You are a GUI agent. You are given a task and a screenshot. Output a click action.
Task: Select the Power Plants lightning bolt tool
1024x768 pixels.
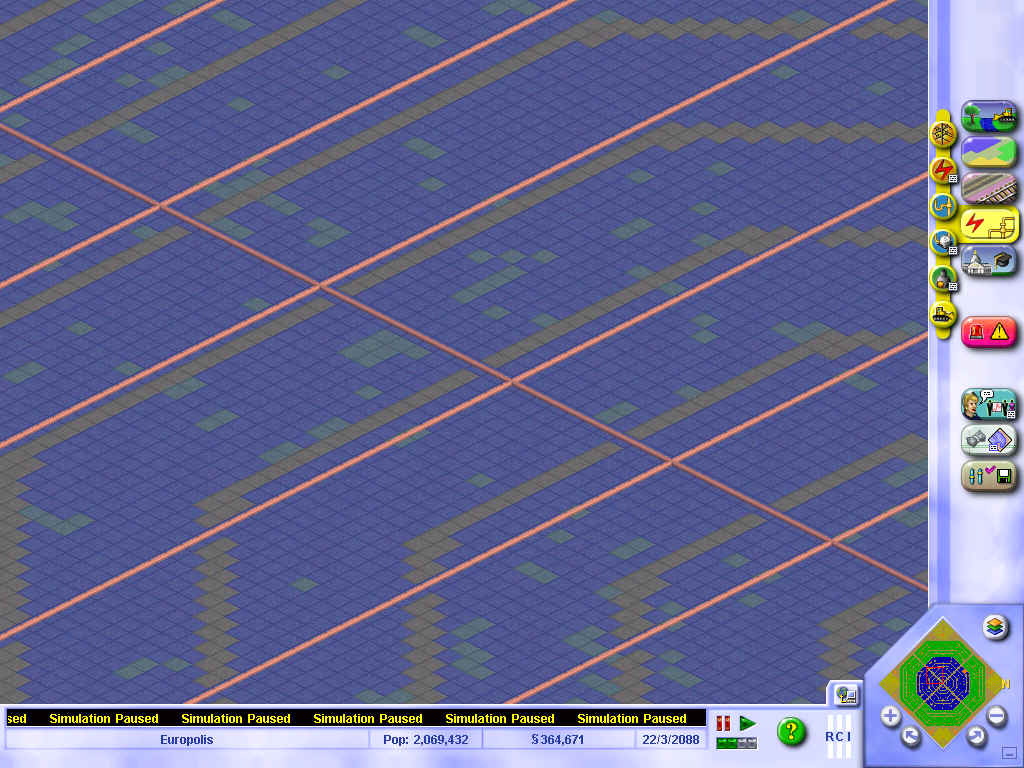[x=943, y=170]
